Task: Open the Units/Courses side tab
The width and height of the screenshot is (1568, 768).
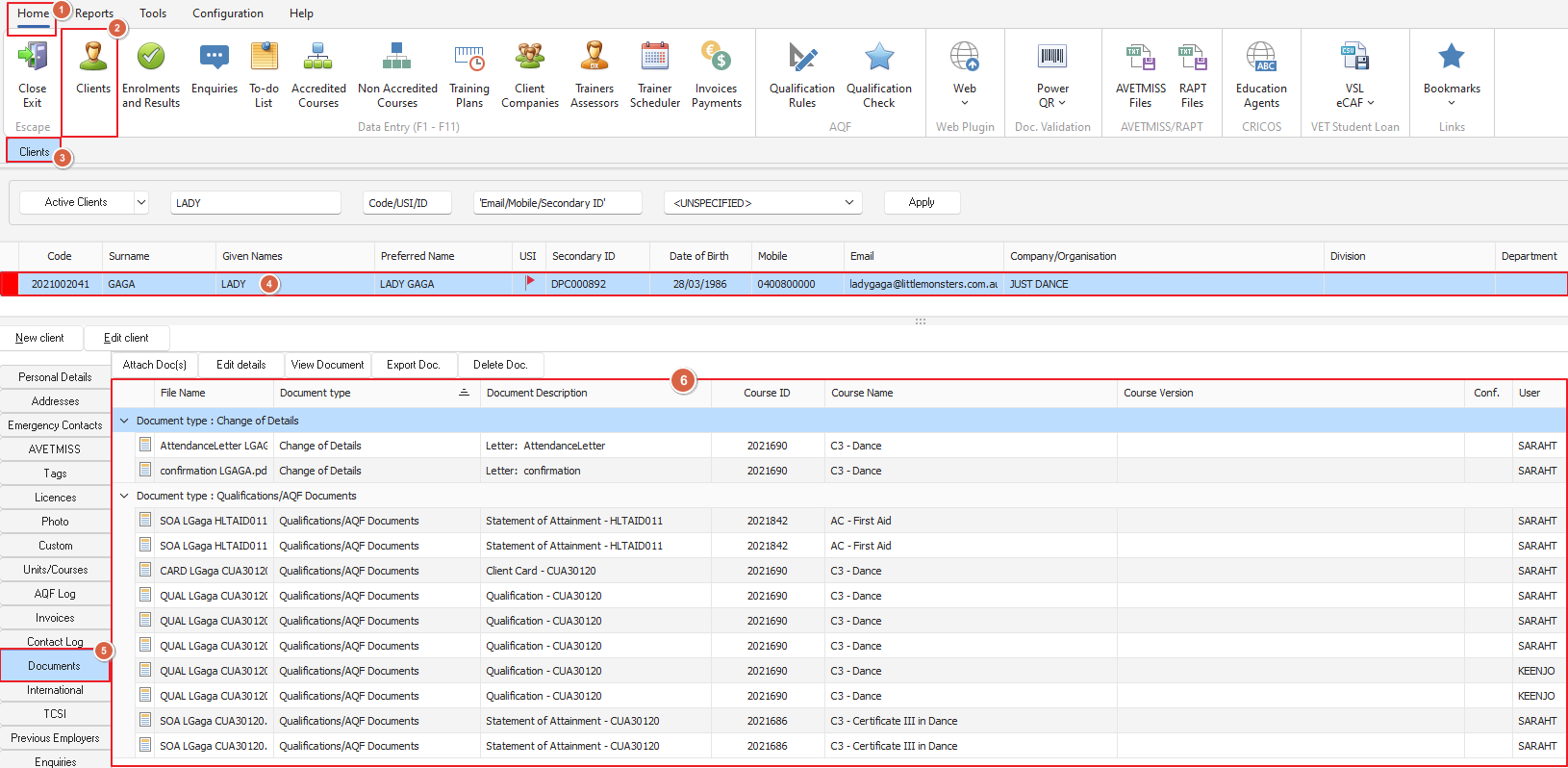Action: coord(56,570)
